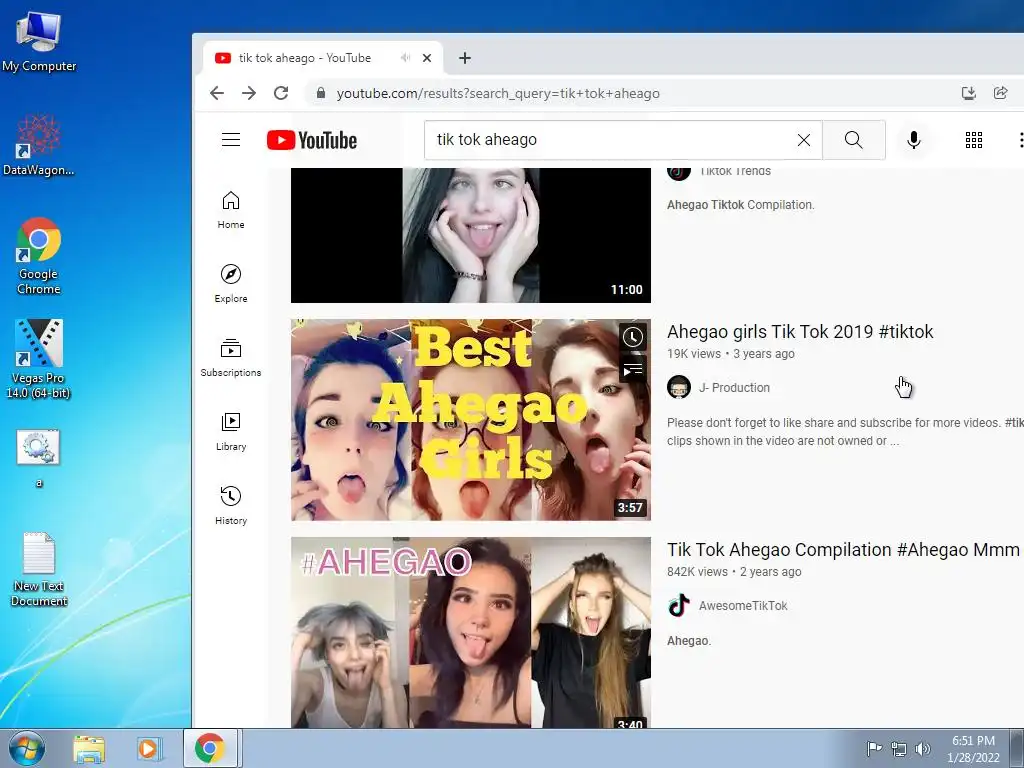Clear the search box with the X

click(804, 140)
